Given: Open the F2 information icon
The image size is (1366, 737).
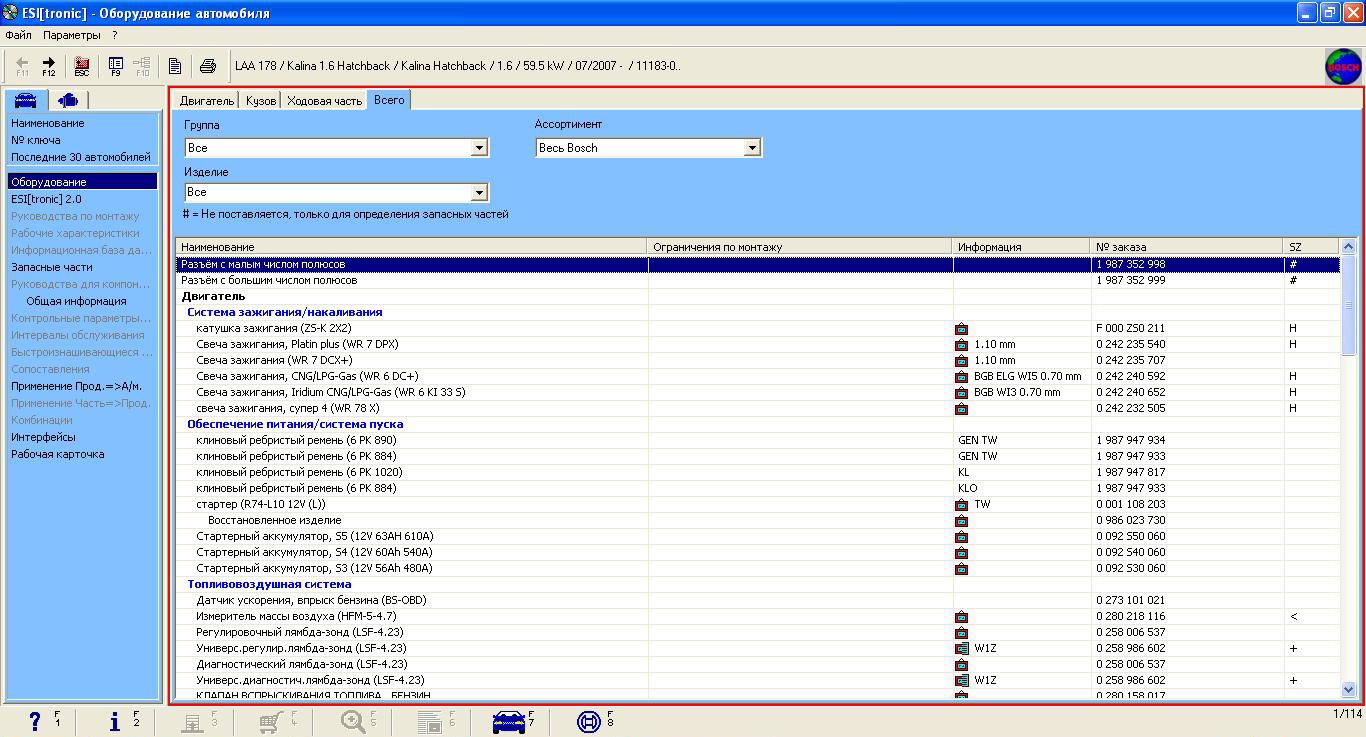Looking at the screenshot, I should click(115, 721).
